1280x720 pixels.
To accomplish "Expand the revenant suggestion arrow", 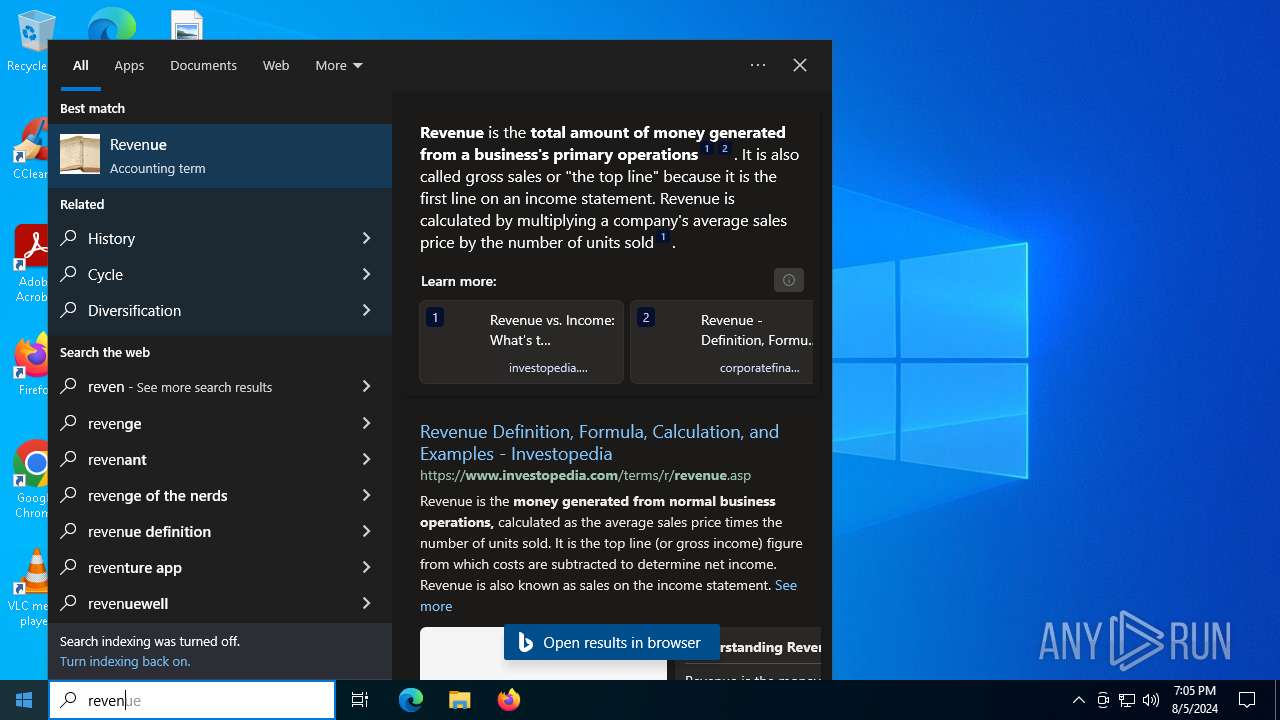I will 366,459.
